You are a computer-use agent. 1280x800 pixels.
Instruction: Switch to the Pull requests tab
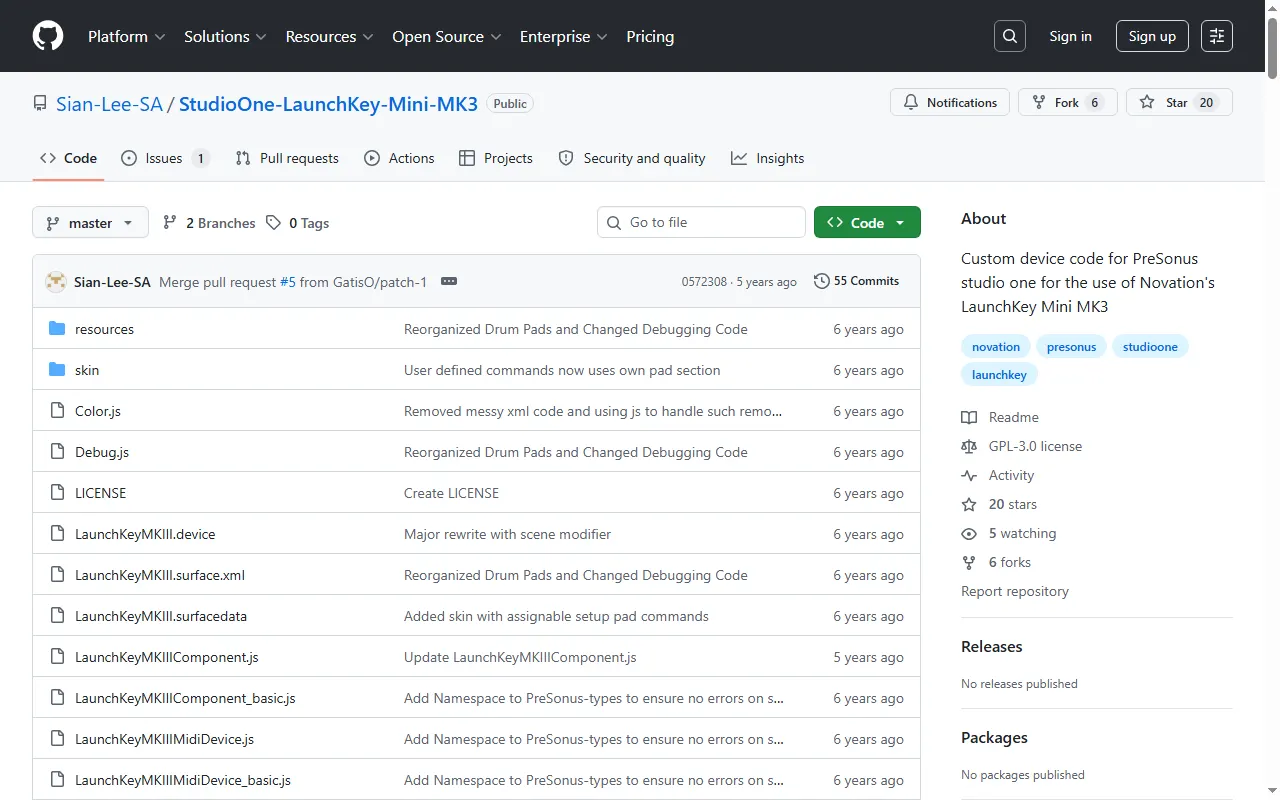pyautogui.click(x=287, y=158)
